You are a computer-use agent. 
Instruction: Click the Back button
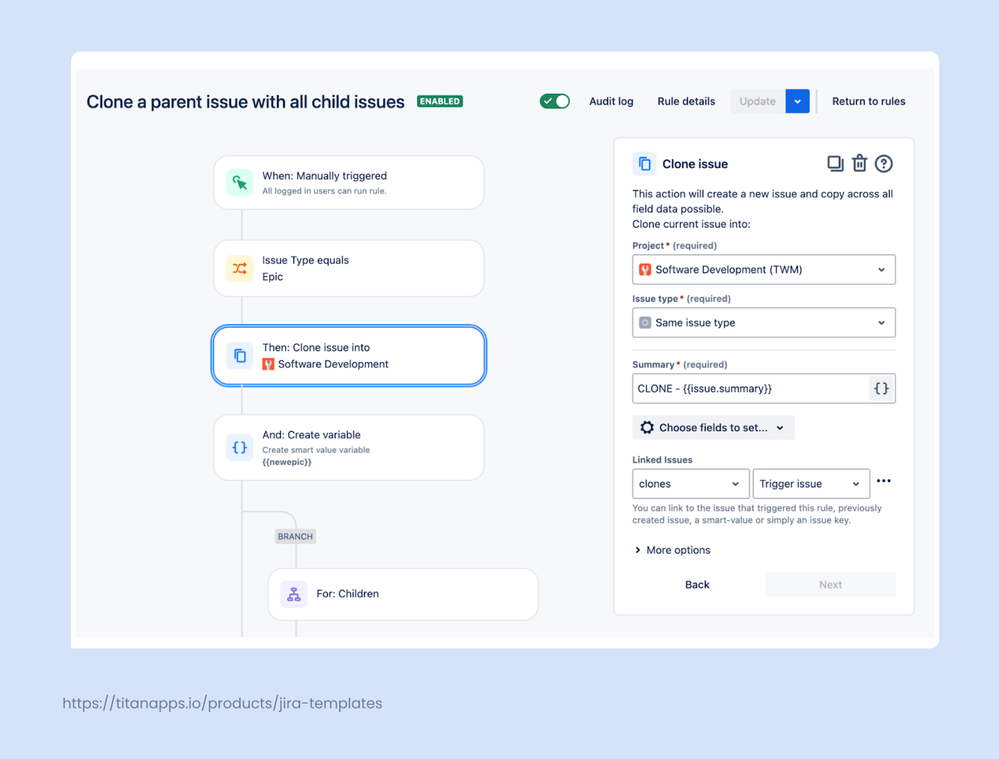click(697, 585)
